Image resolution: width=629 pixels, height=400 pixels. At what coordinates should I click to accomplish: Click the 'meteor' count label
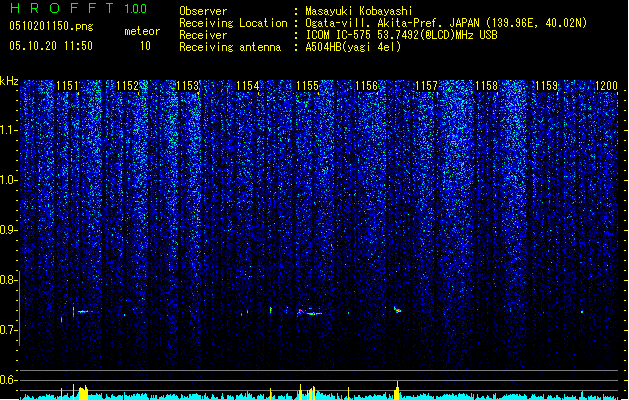[x=142, y=31]
